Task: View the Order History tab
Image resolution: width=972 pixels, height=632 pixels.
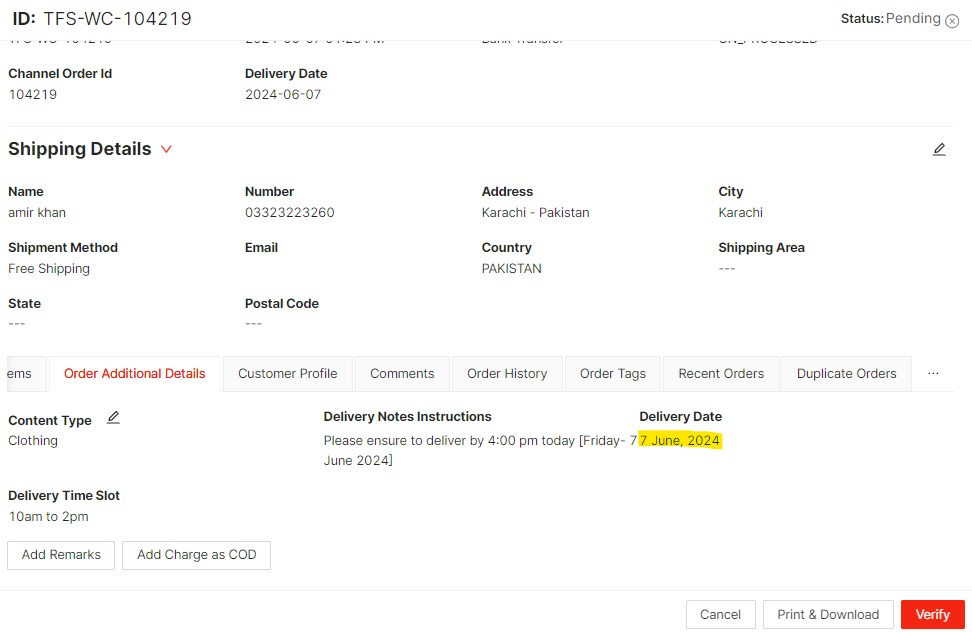Action: point(507,374)
